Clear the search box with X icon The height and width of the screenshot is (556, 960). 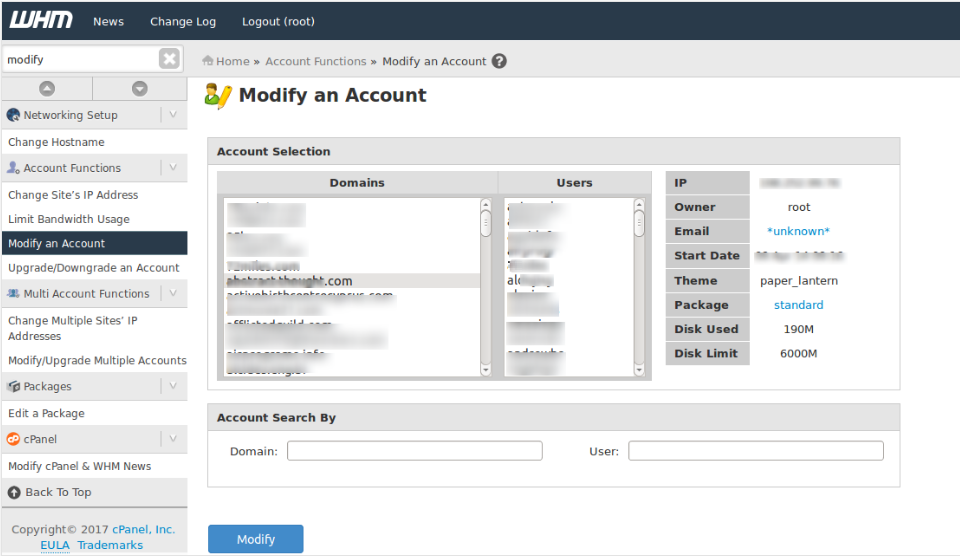(169, 59)
